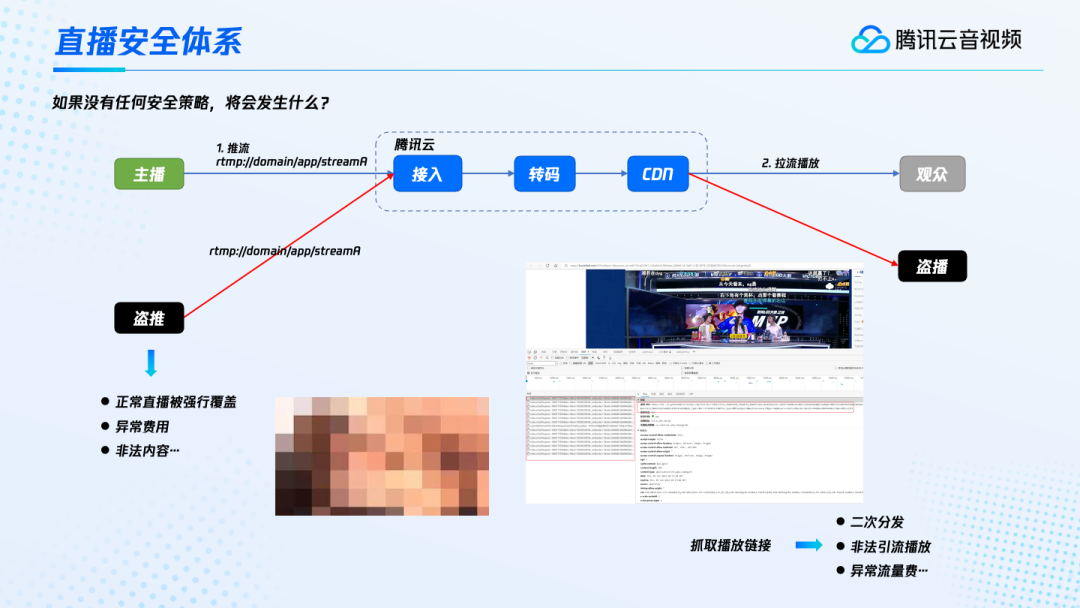This screenshot has width=1080, height=608.
Task: Click the blue right arrow beside 抓取播放链接
Action: coord(808,545)
